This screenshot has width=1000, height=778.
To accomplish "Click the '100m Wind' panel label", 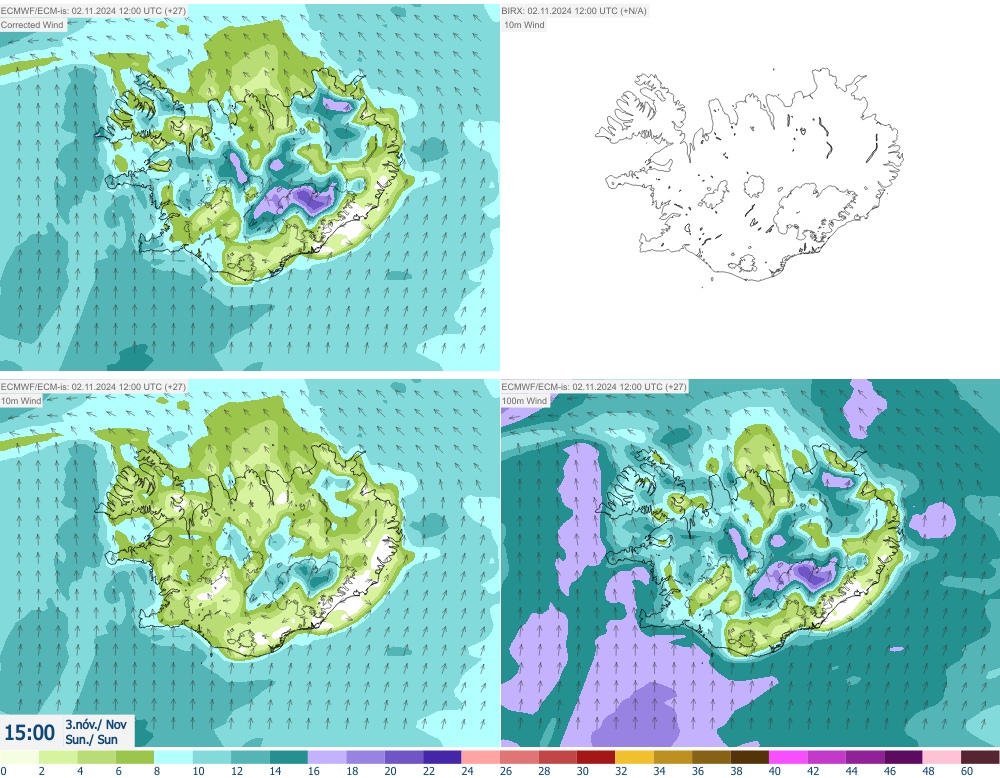I will 526,400.
